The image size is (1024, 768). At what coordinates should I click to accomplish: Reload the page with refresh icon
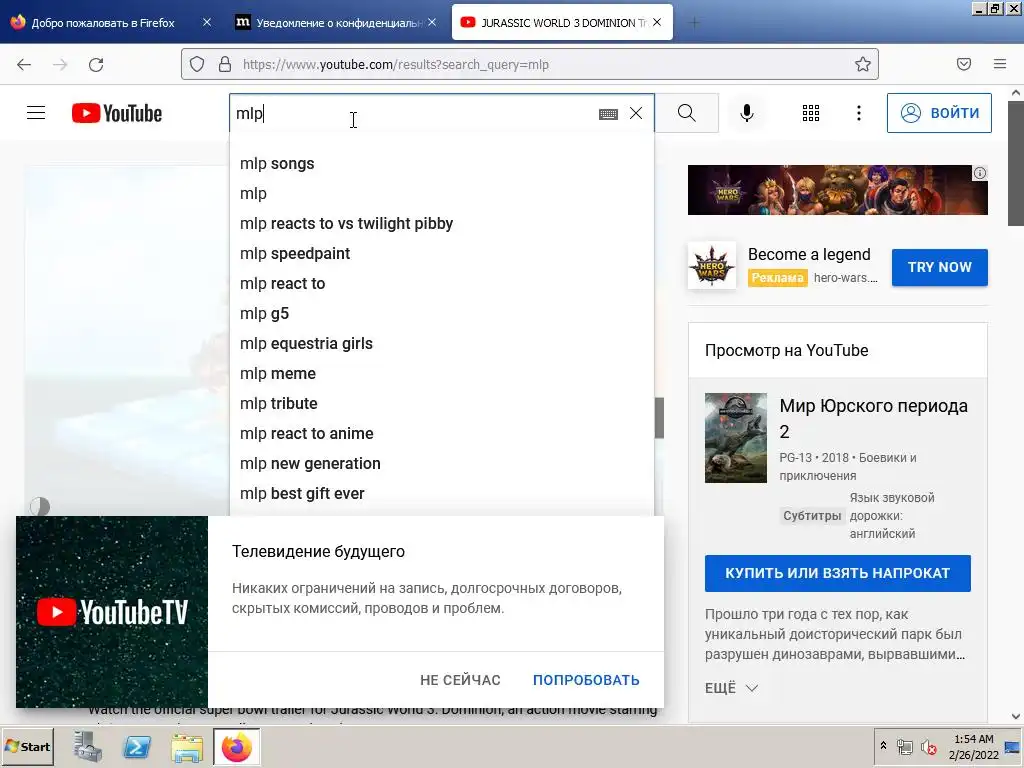click(96, 64)
